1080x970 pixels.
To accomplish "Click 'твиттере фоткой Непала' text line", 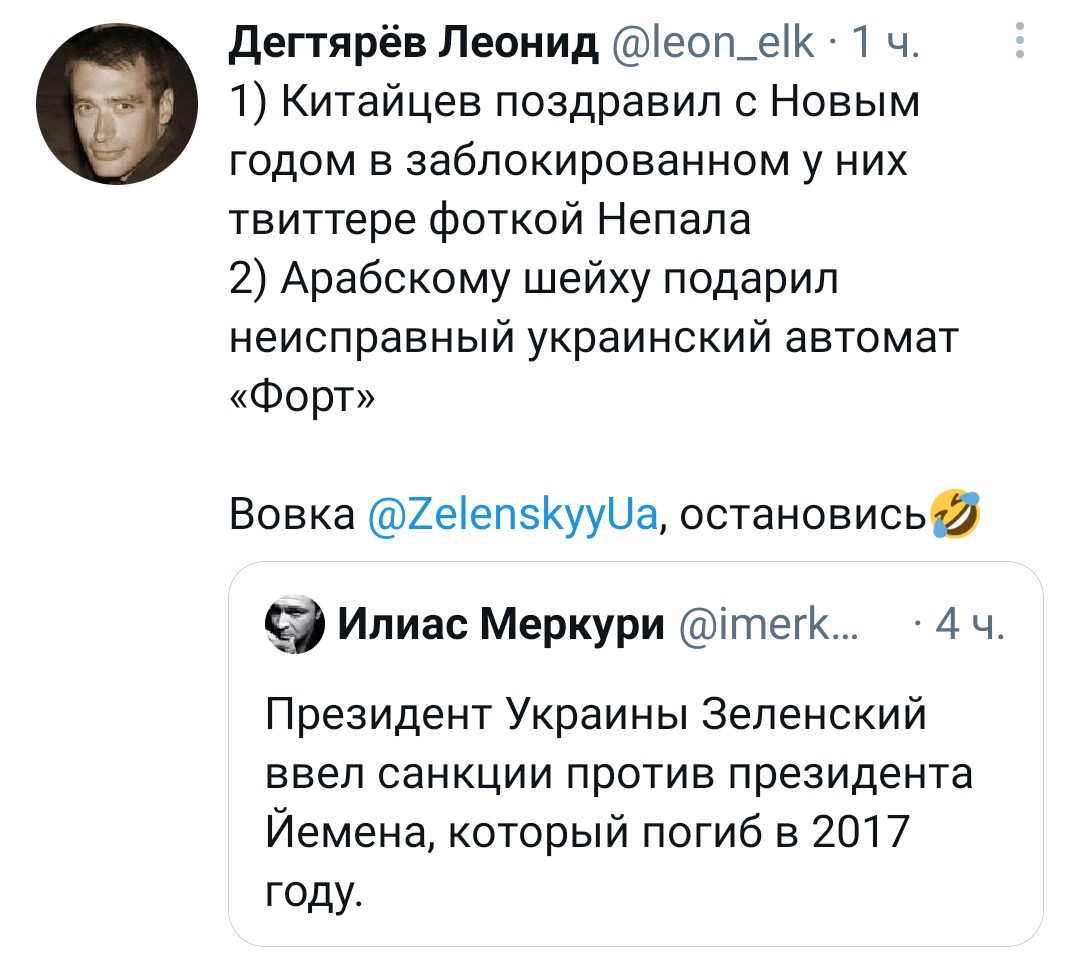I will 490,221.
